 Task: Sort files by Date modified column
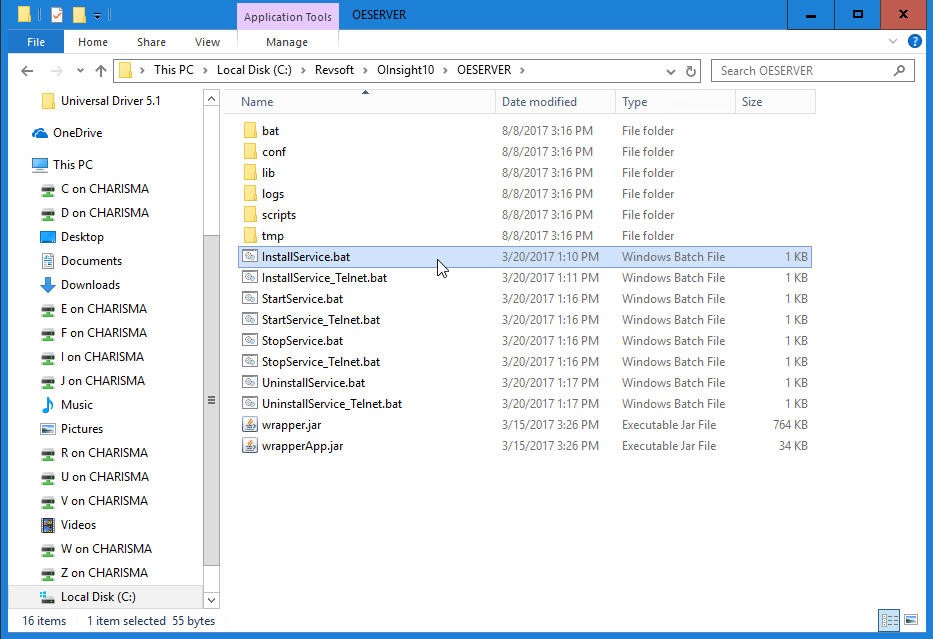pos(555,102)
